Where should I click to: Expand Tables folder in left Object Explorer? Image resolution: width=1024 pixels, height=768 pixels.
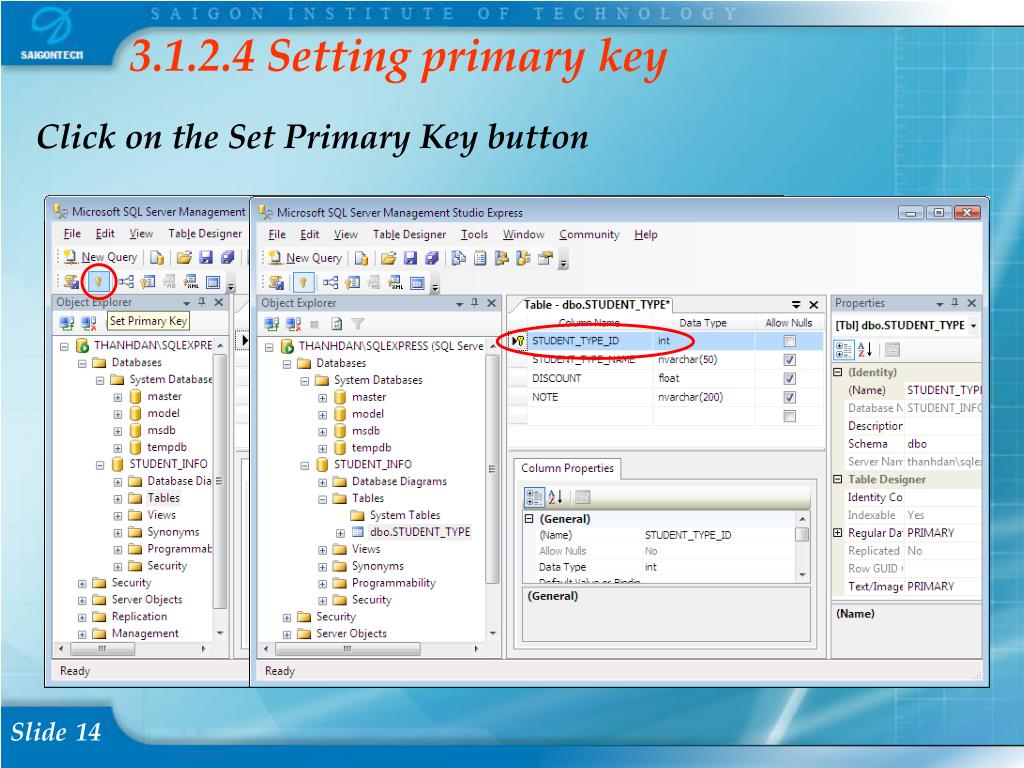(118, 499)
